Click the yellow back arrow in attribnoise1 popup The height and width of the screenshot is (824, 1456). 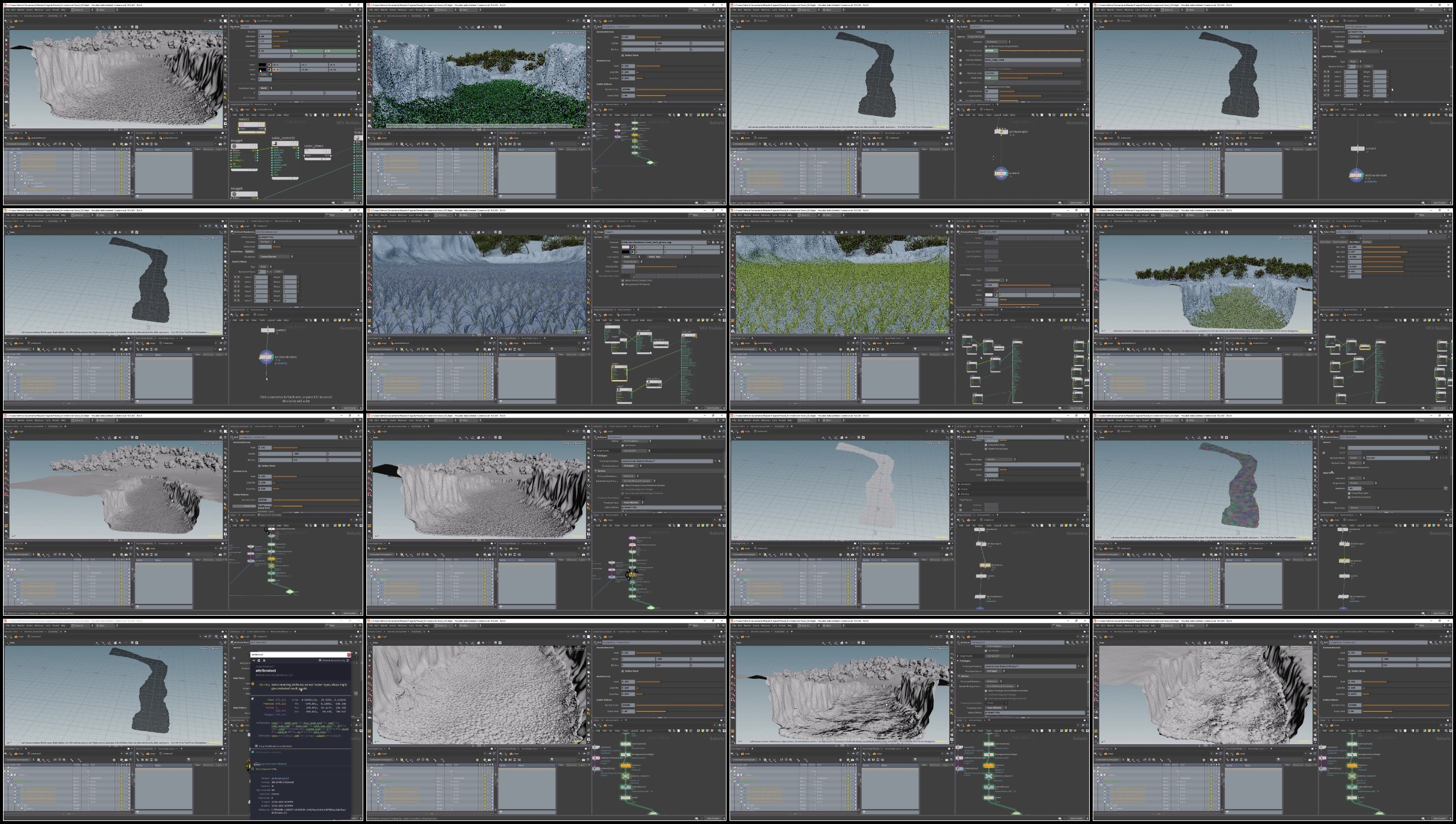coord(253,660)
